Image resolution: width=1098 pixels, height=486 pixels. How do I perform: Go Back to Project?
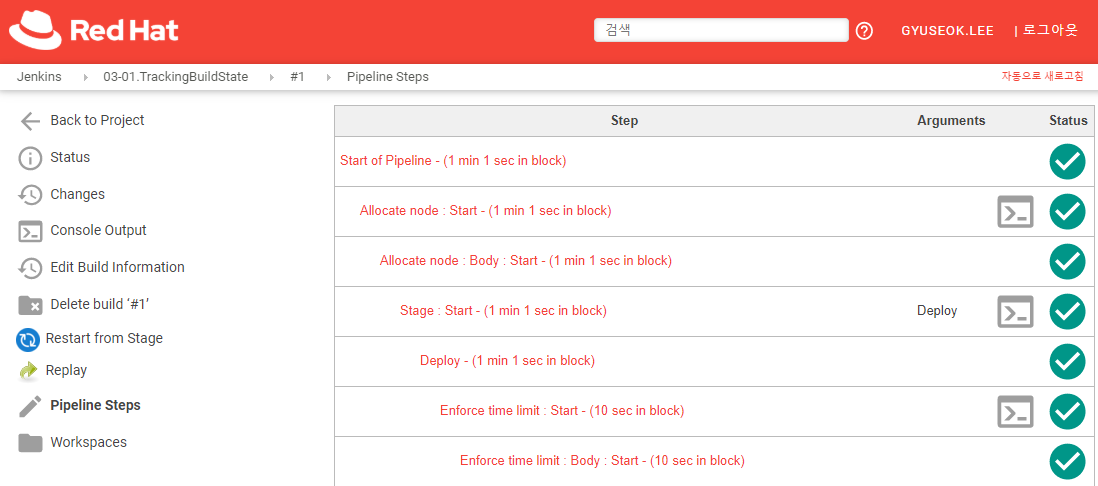pos(97,121)
